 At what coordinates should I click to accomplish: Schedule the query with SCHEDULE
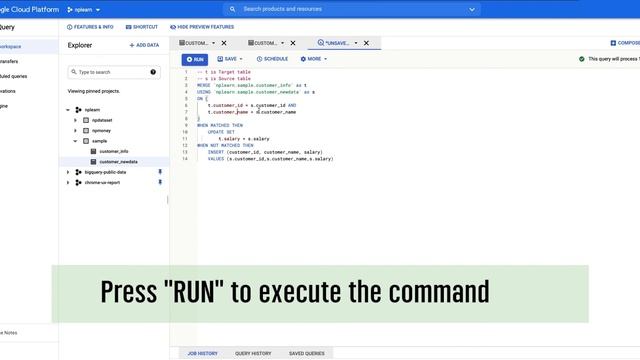coord(272,59)
